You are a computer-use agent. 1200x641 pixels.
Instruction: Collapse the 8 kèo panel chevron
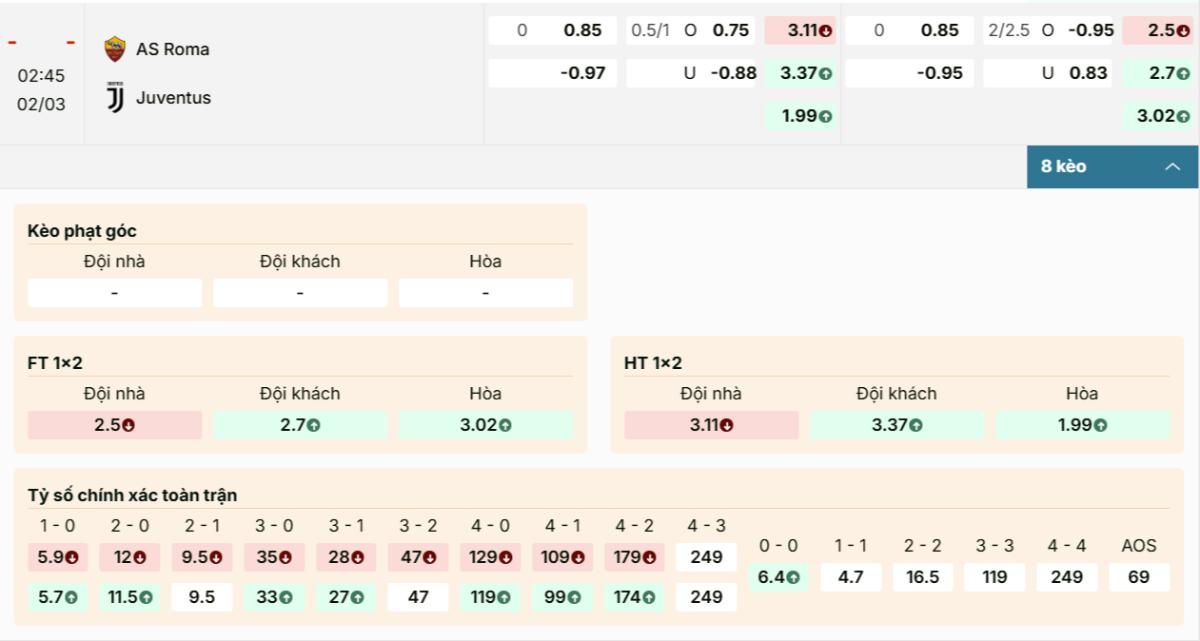(1173, 167)
